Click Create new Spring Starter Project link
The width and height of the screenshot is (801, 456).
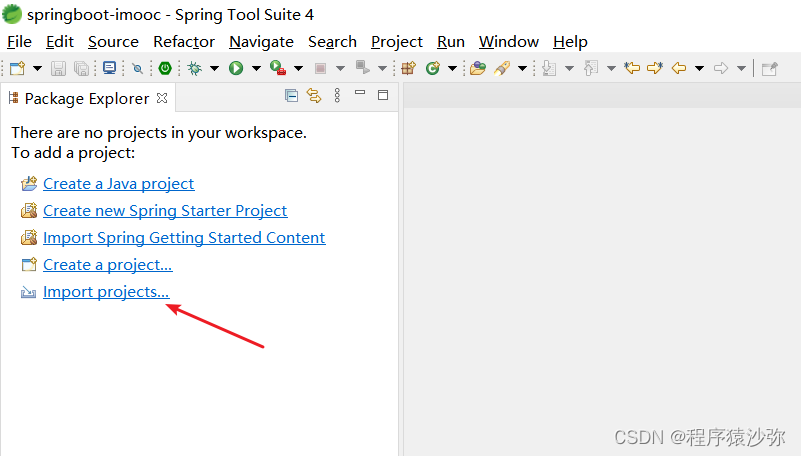point(165,211)
